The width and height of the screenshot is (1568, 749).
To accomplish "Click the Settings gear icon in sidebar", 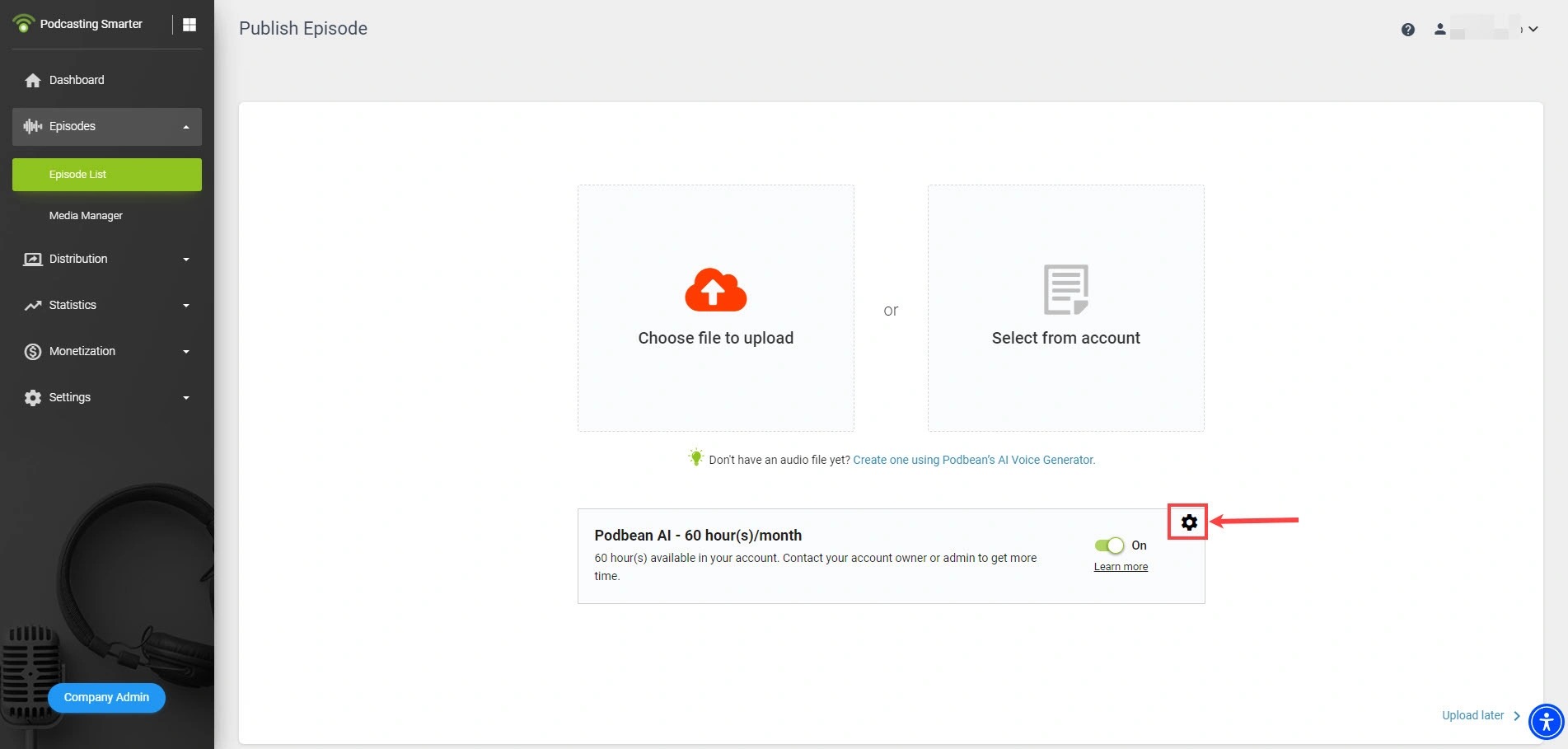I will (33, 398).
